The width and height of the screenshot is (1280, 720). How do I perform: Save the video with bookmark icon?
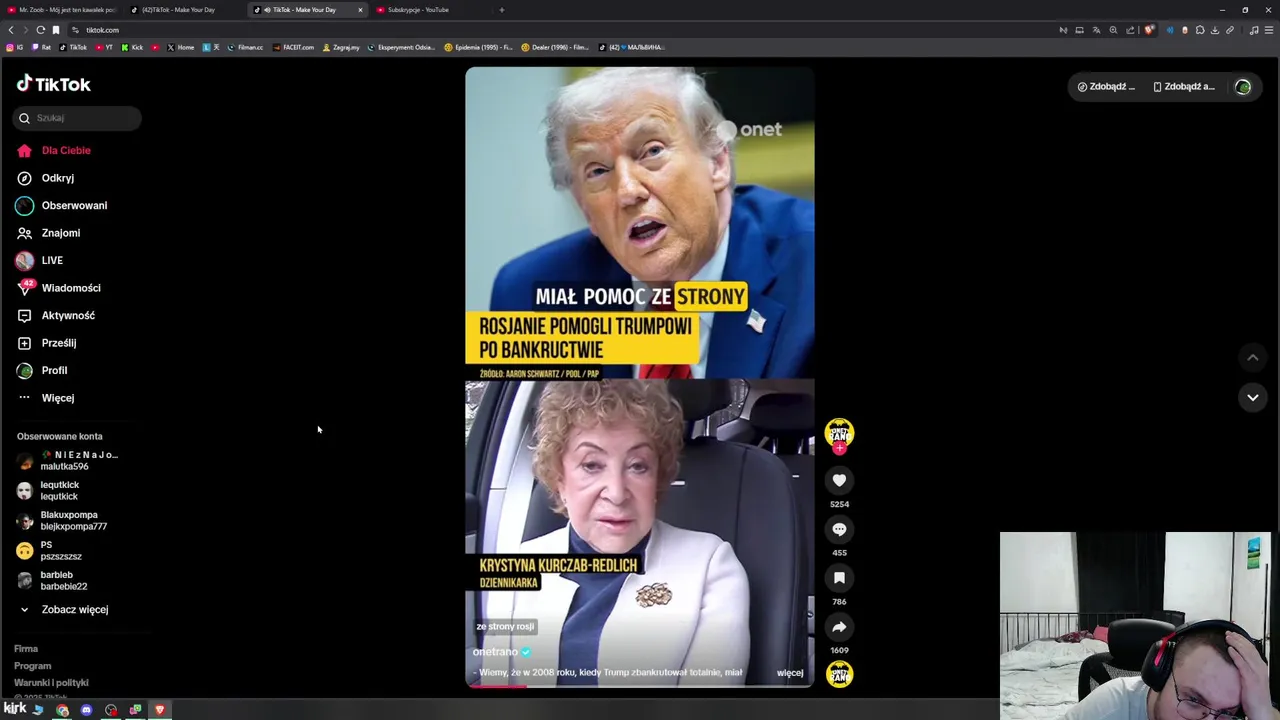point(839,578)
